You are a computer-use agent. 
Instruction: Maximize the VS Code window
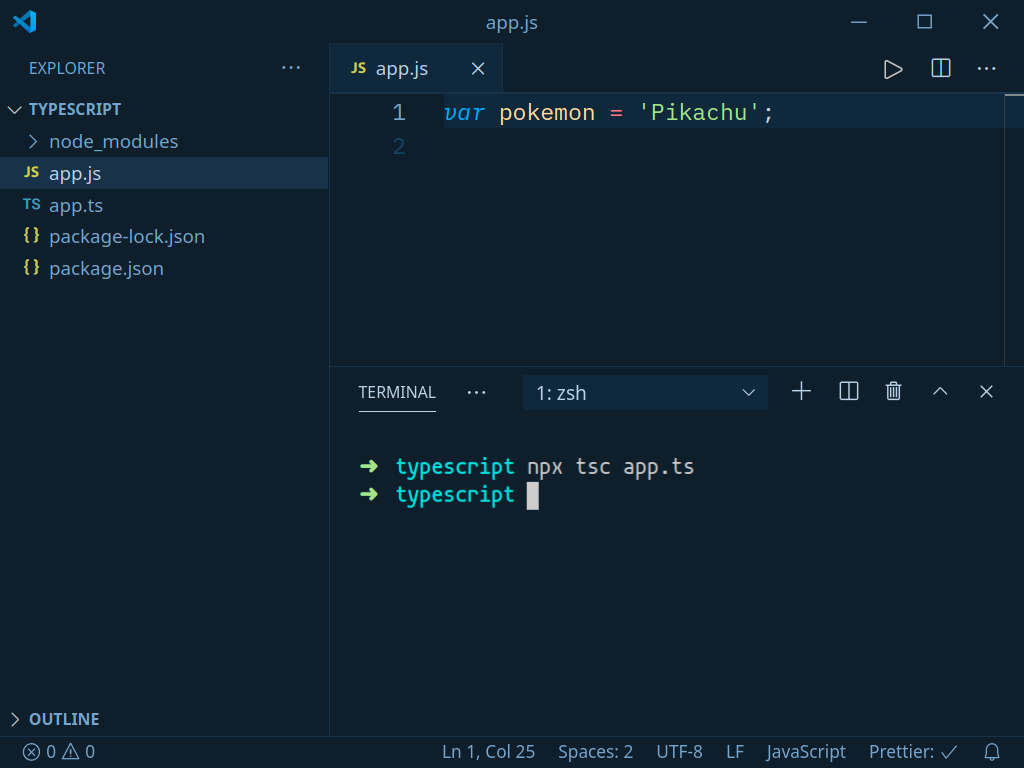pos(924,22)
